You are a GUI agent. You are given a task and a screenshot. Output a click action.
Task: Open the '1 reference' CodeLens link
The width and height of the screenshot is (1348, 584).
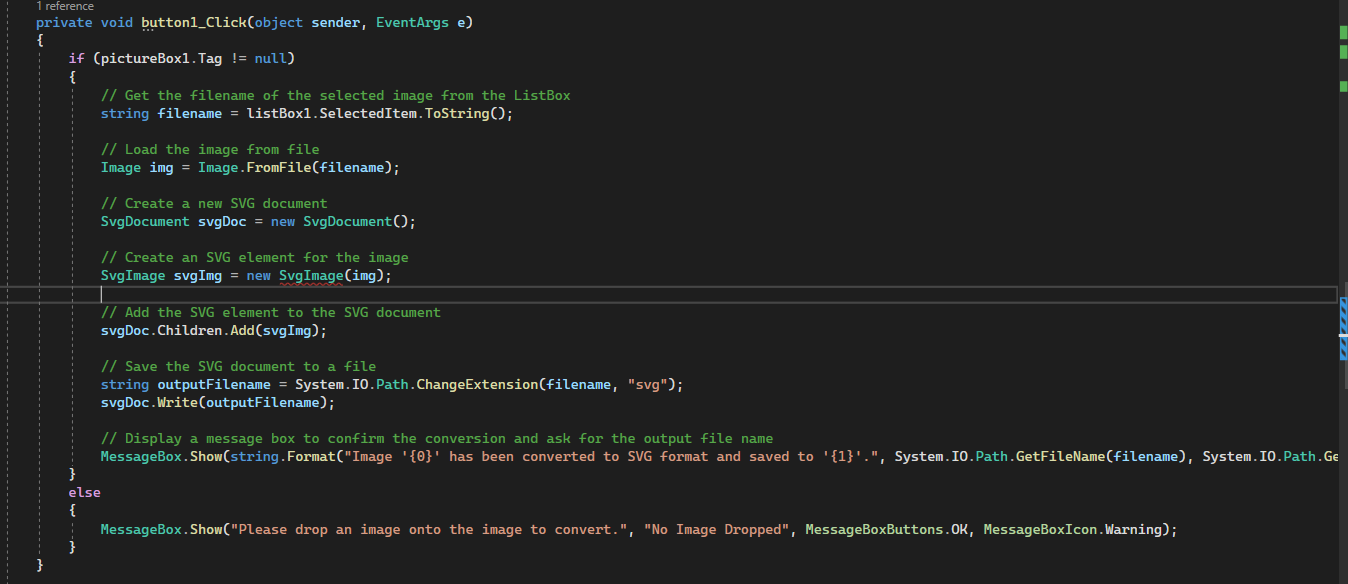coord(65,6)
